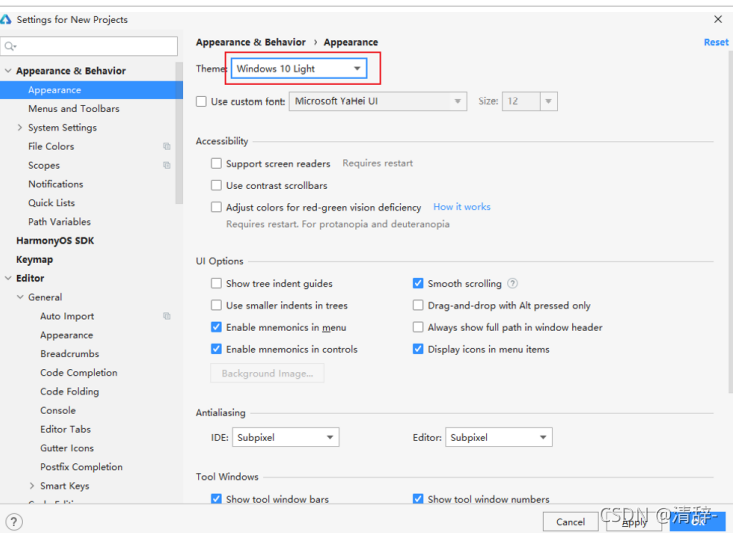This screenshot has height=533, width=733.
Task: Click the copy icon beside Scopes
Action: (x=167, y=165)
